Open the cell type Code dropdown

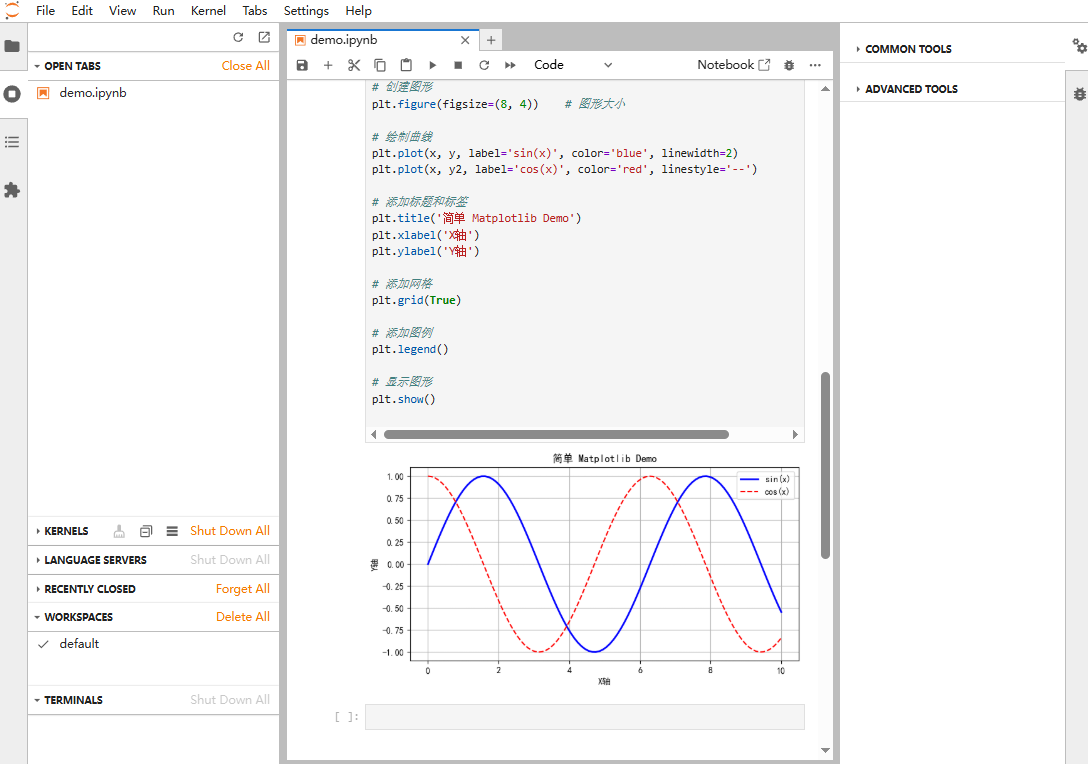coord(573,65)
